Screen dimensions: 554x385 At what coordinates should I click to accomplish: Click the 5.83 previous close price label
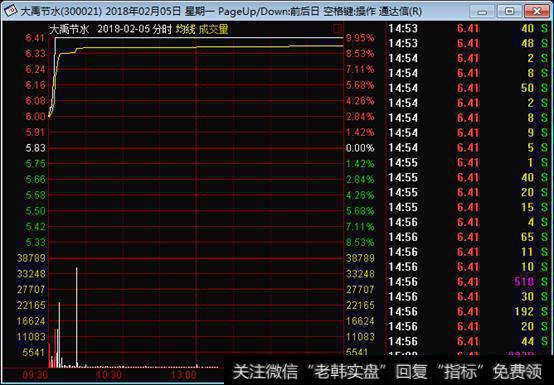point(36,148)
